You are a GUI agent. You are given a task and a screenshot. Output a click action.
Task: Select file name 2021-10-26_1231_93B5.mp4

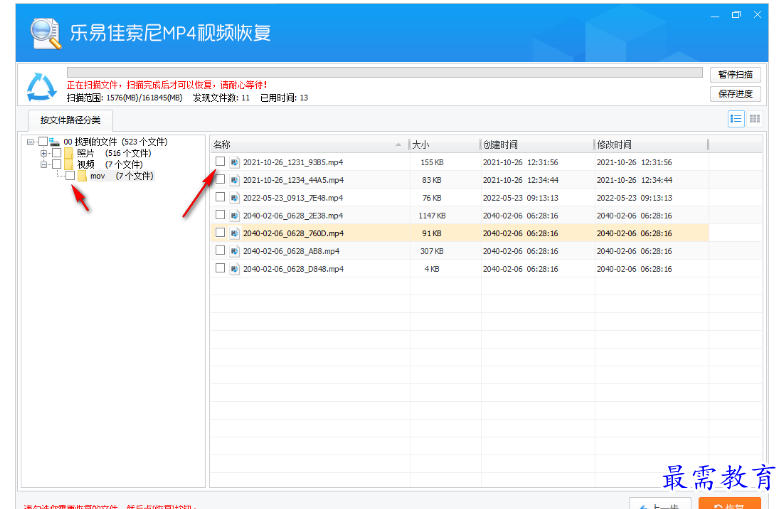point(292,162)
